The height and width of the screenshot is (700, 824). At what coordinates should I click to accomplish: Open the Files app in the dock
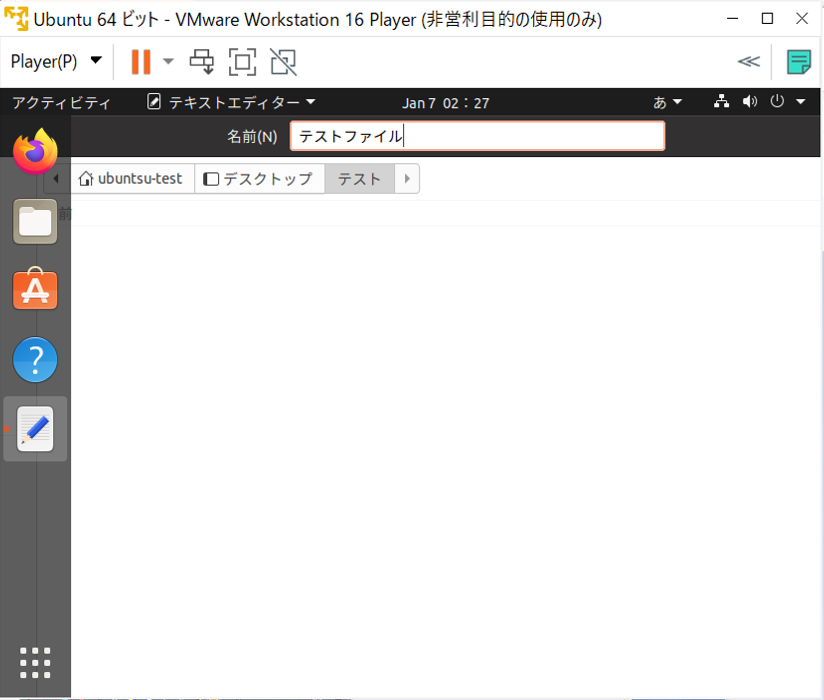[35, 221]
